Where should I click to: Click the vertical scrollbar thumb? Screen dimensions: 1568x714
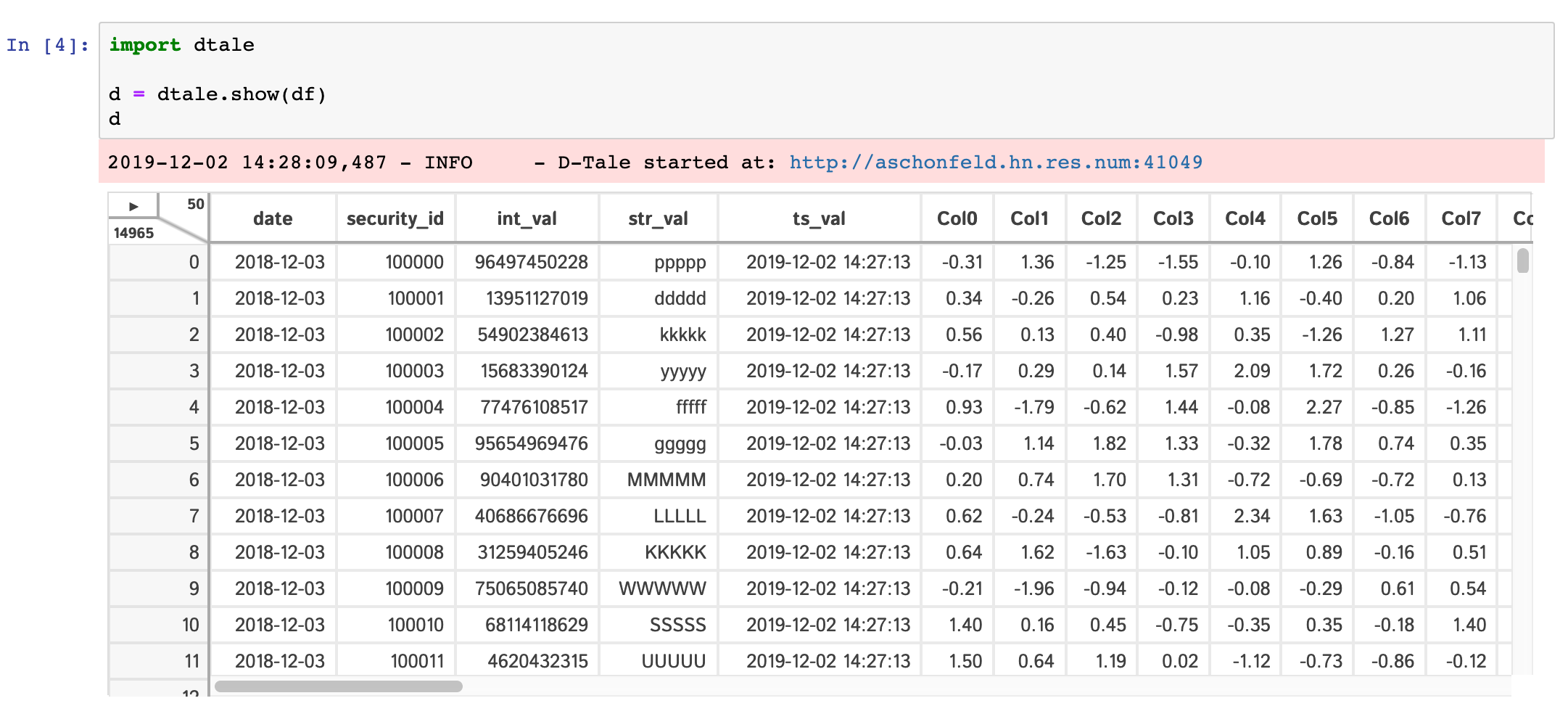point(1522,260)
